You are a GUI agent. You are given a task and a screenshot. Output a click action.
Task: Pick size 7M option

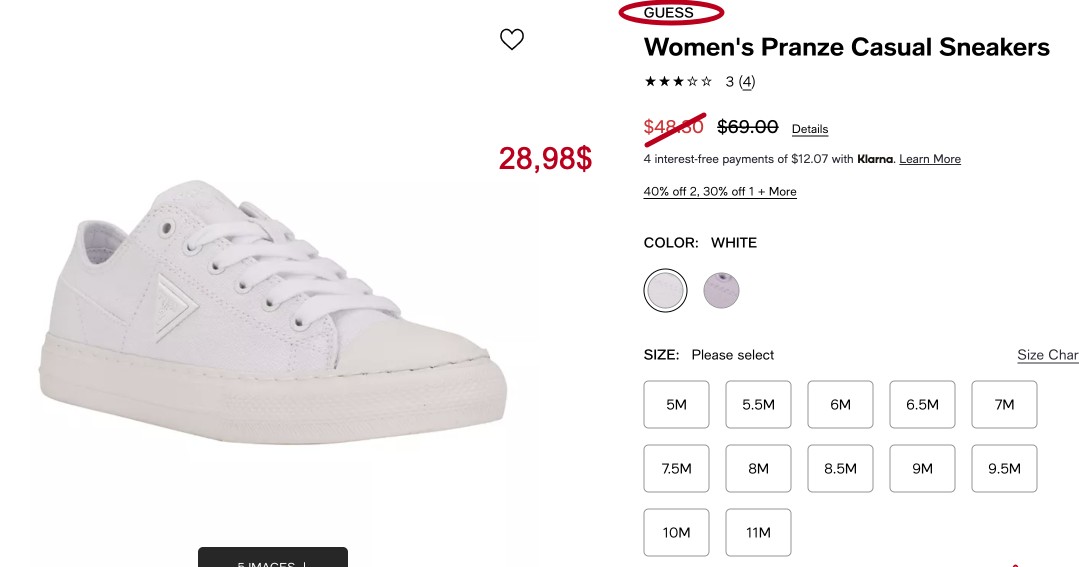(x=1005, y=404)
